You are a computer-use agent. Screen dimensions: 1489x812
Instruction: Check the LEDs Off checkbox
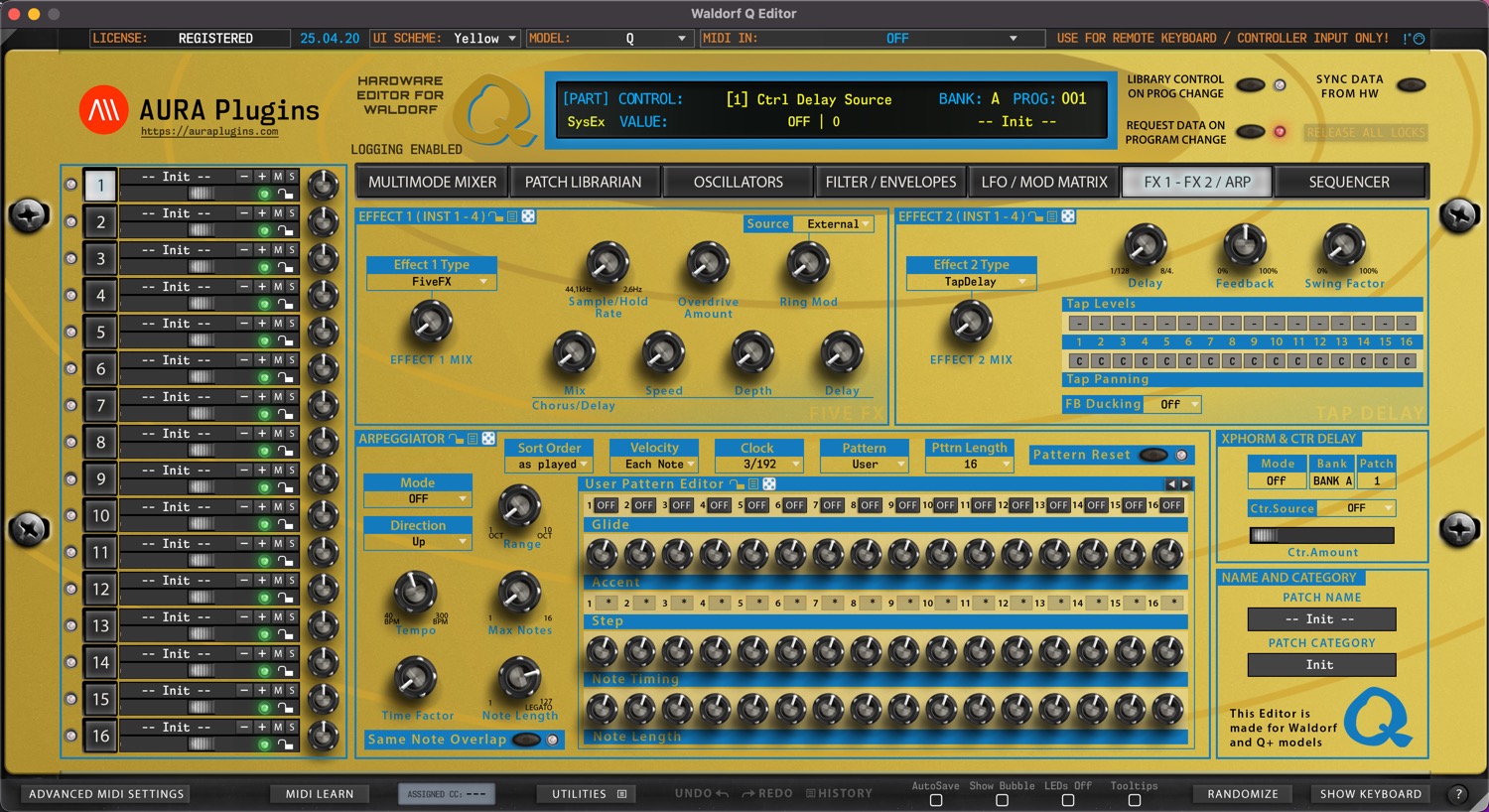1068,800
